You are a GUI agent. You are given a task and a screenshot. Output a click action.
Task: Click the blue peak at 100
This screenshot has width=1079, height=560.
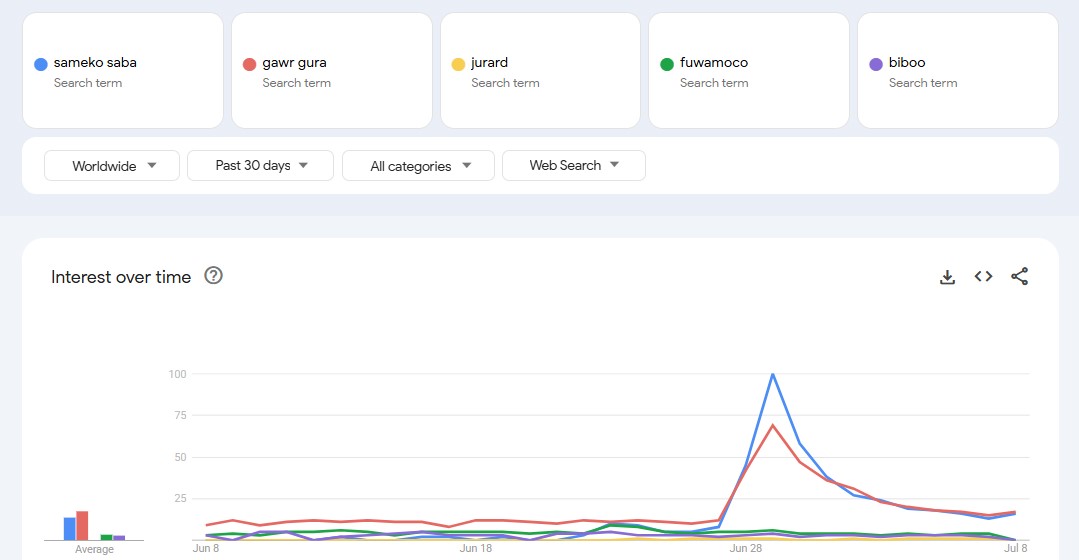772,374
